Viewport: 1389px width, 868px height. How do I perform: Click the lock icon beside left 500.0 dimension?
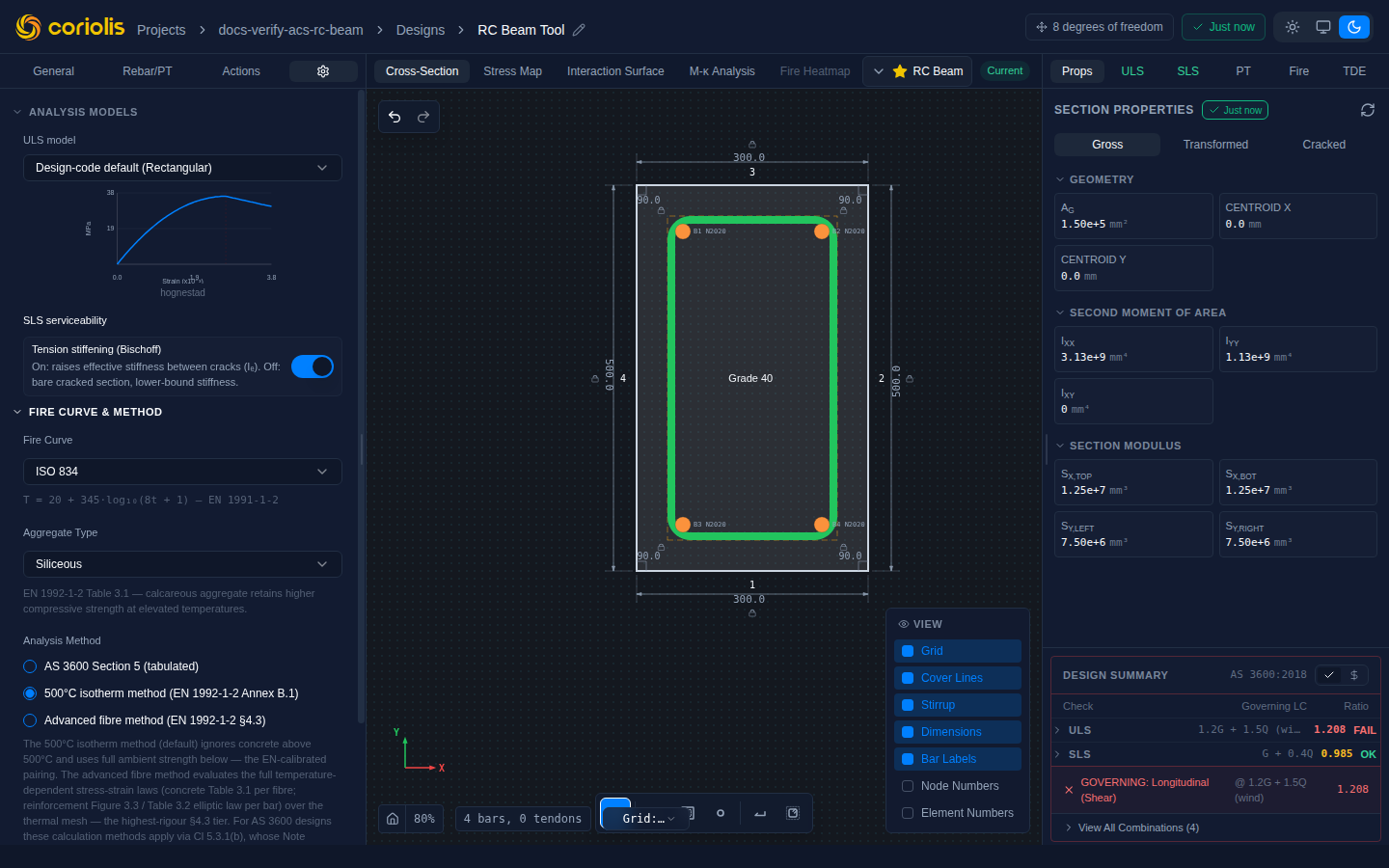pyautogui.click(x=595, y=379)
